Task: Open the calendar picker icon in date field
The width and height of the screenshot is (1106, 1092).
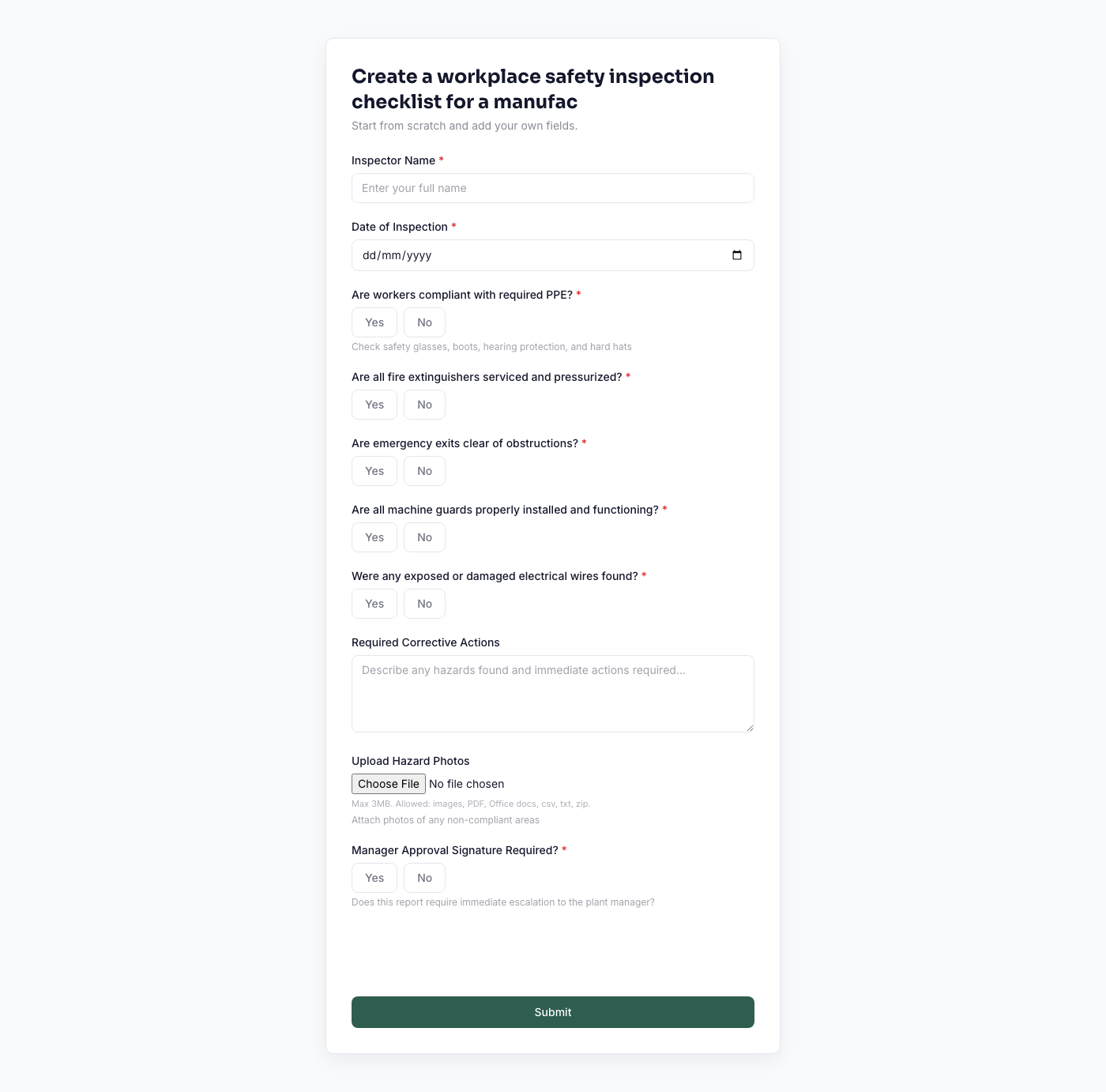Action: pos(737,255)
